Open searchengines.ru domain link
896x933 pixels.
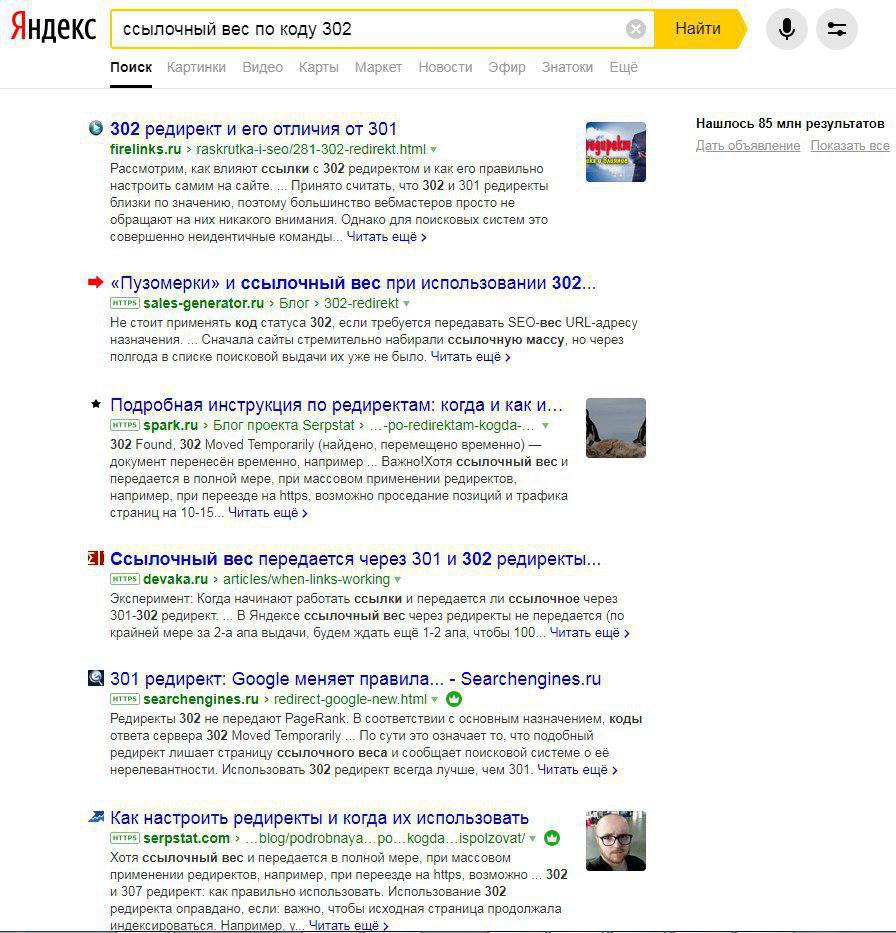pos(201,700)
